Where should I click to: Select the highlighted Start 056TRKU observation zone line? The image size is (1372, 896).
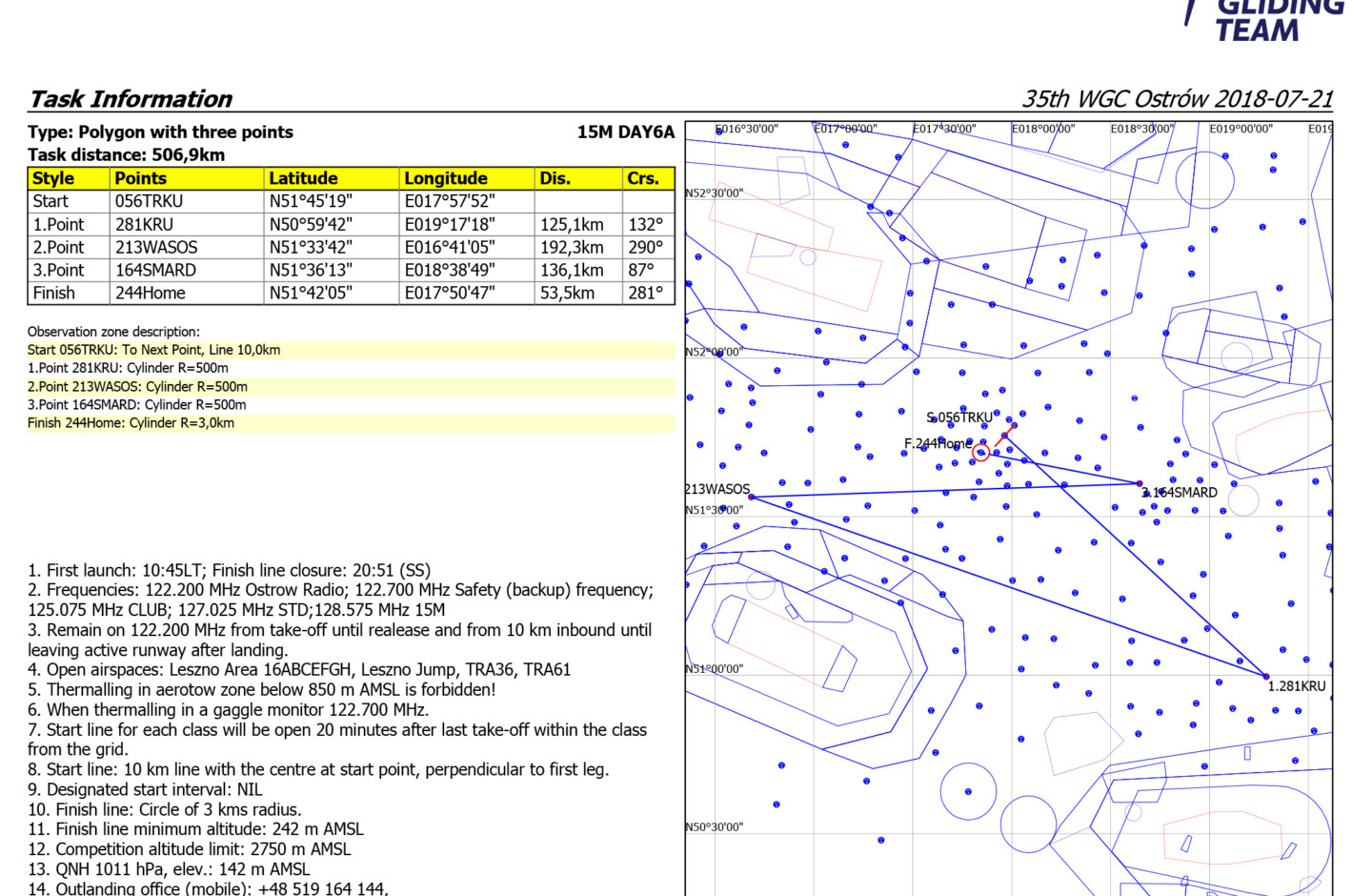(153, 350)
